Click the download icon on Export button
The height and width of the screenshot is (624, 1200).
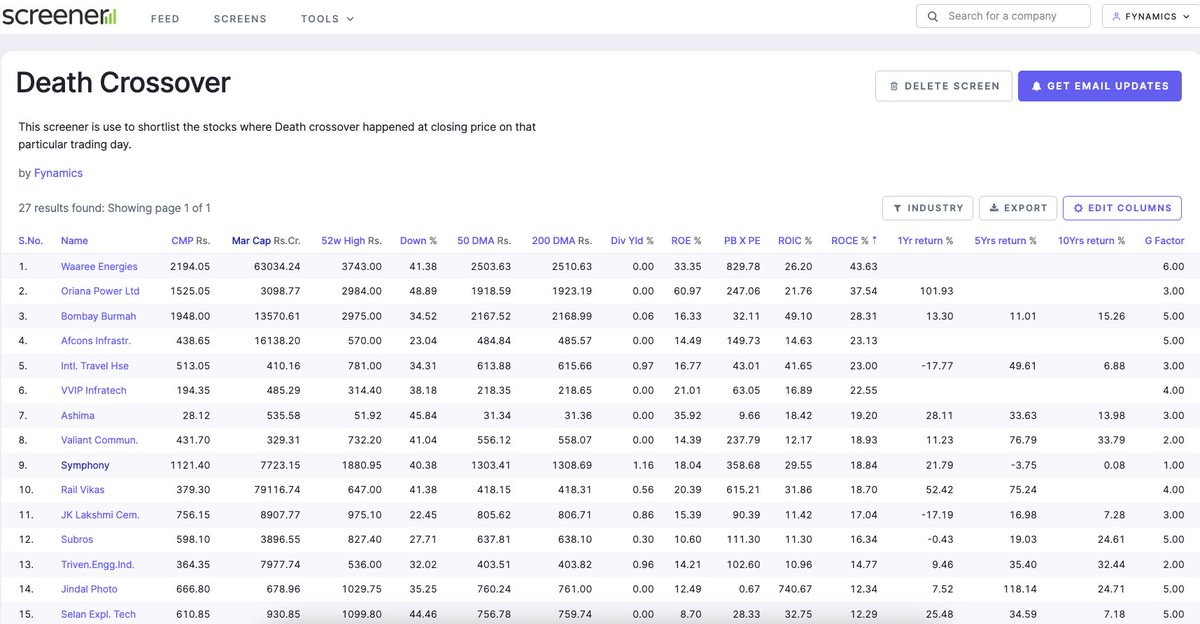click(x=994, y=208)
